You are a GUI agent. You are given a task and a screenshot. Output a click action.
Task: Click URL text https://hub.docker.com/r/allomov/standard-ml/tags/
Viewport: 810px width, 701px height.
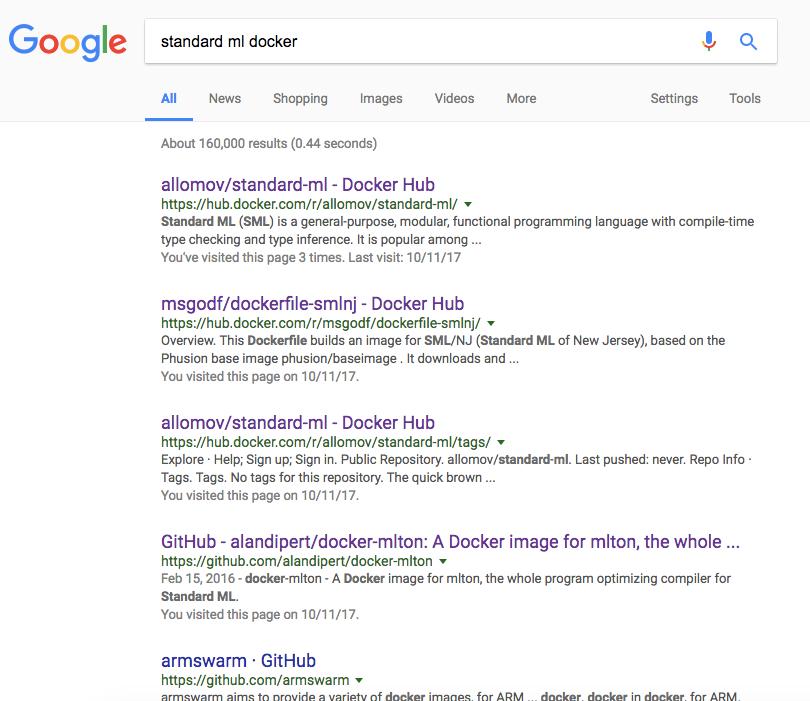[325, 442]
